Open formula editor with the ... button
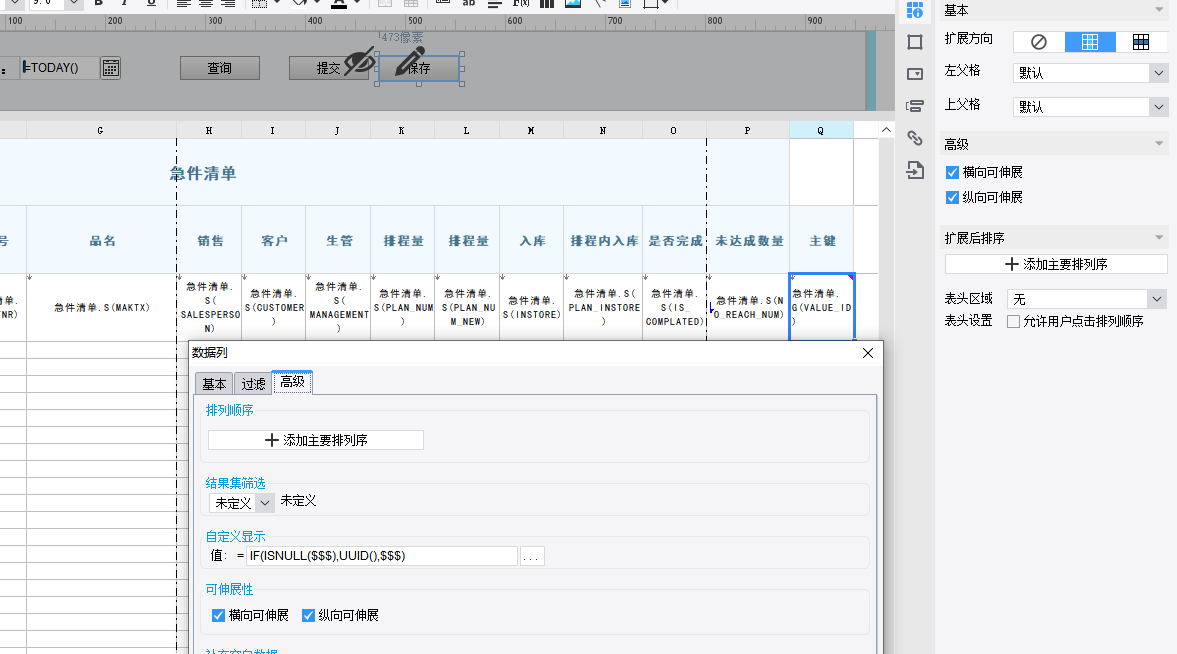 (x=531, y=556)
